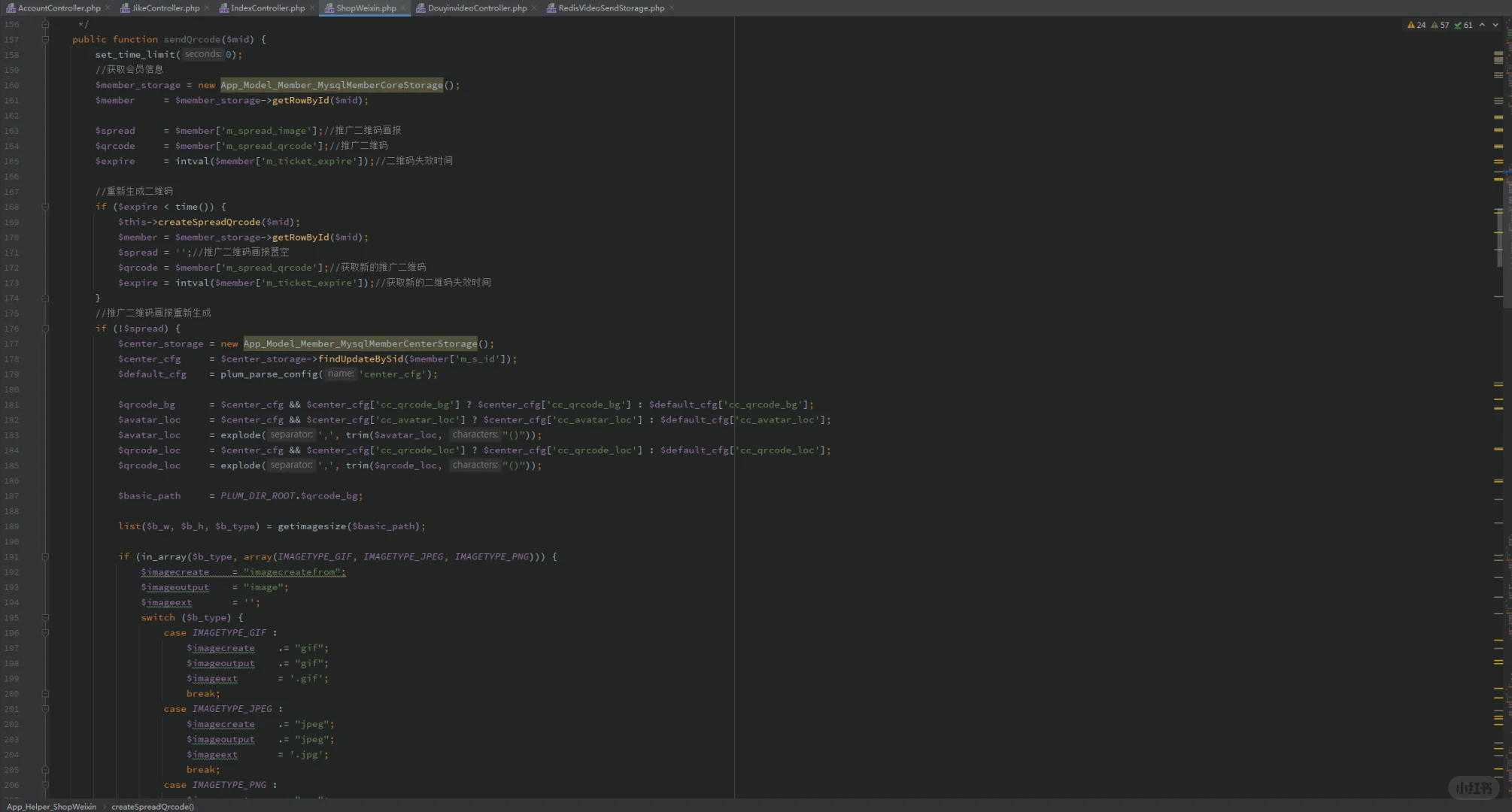Go to next highlighted error arrow
Screen dimensions: 1512x812
click(1495, 25)
